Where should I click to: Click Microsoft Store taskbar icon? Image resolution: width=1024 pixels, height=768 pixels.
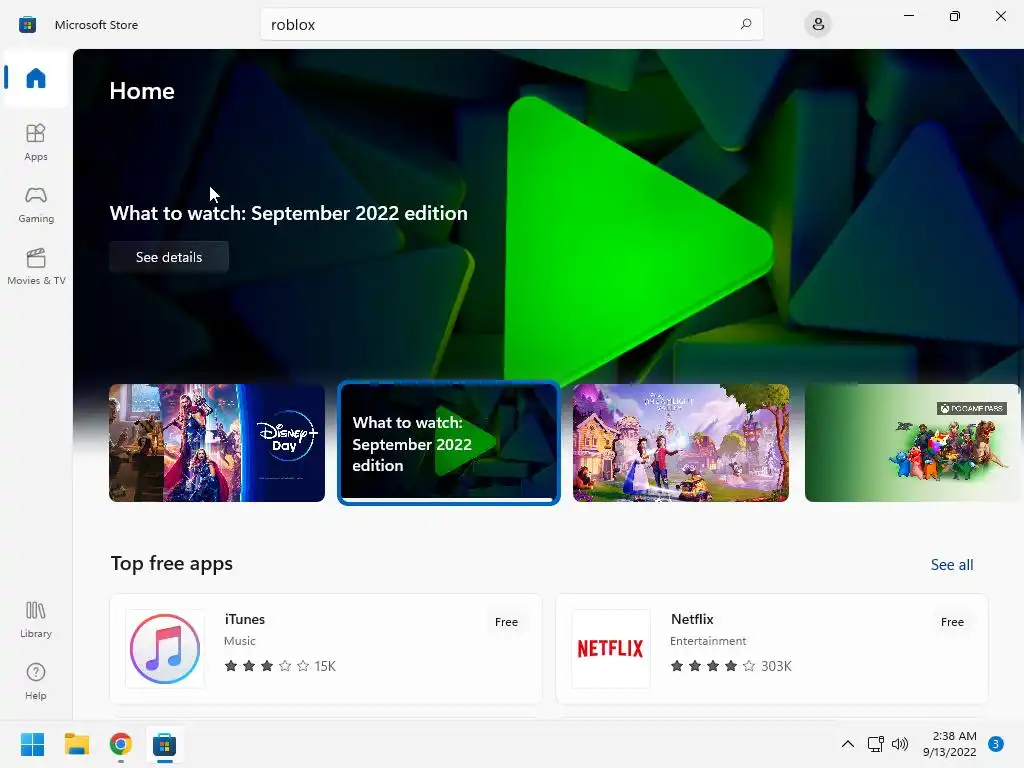[165, 744]
